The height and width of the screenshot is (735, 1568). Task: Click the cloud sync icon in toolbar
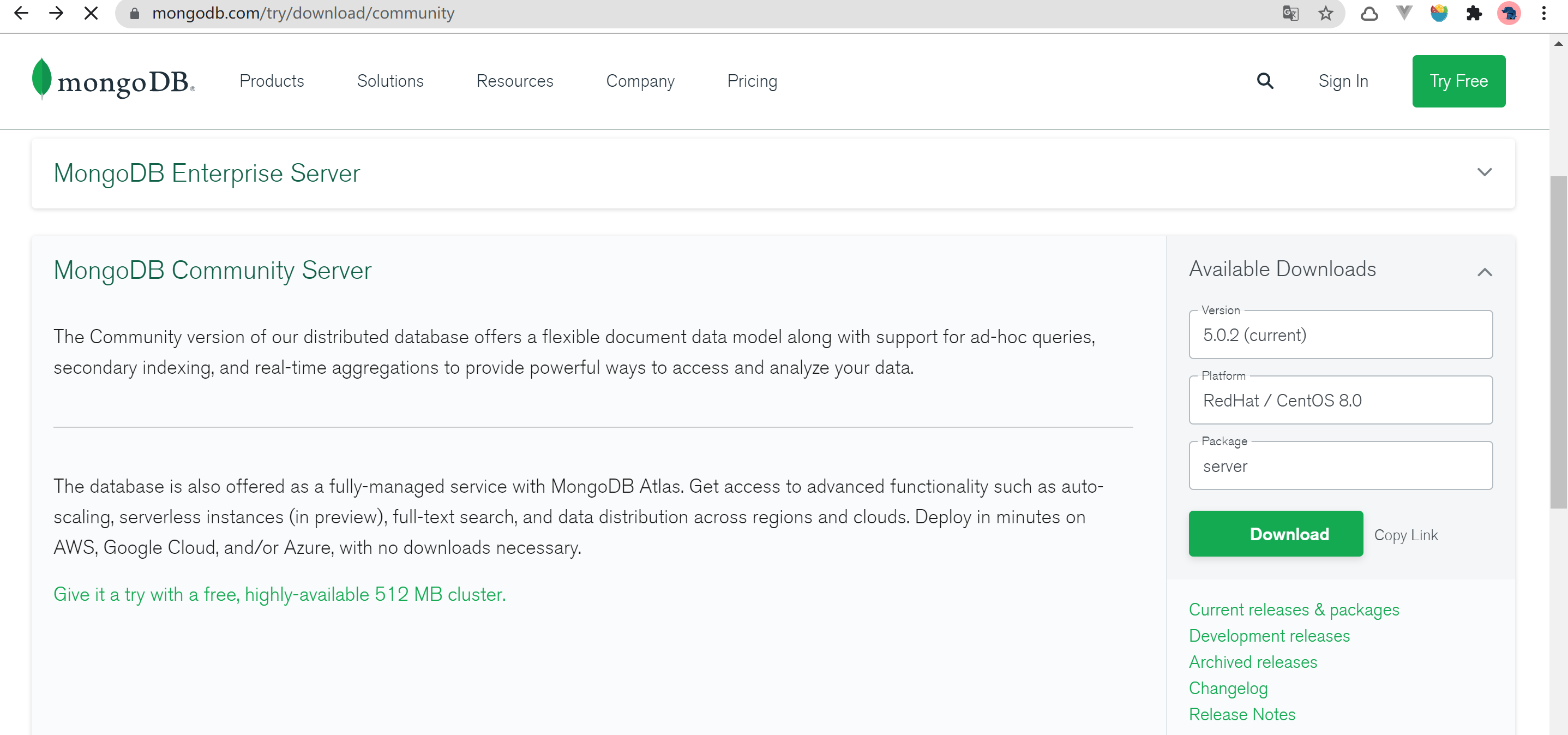click(x=1369, y=14)
